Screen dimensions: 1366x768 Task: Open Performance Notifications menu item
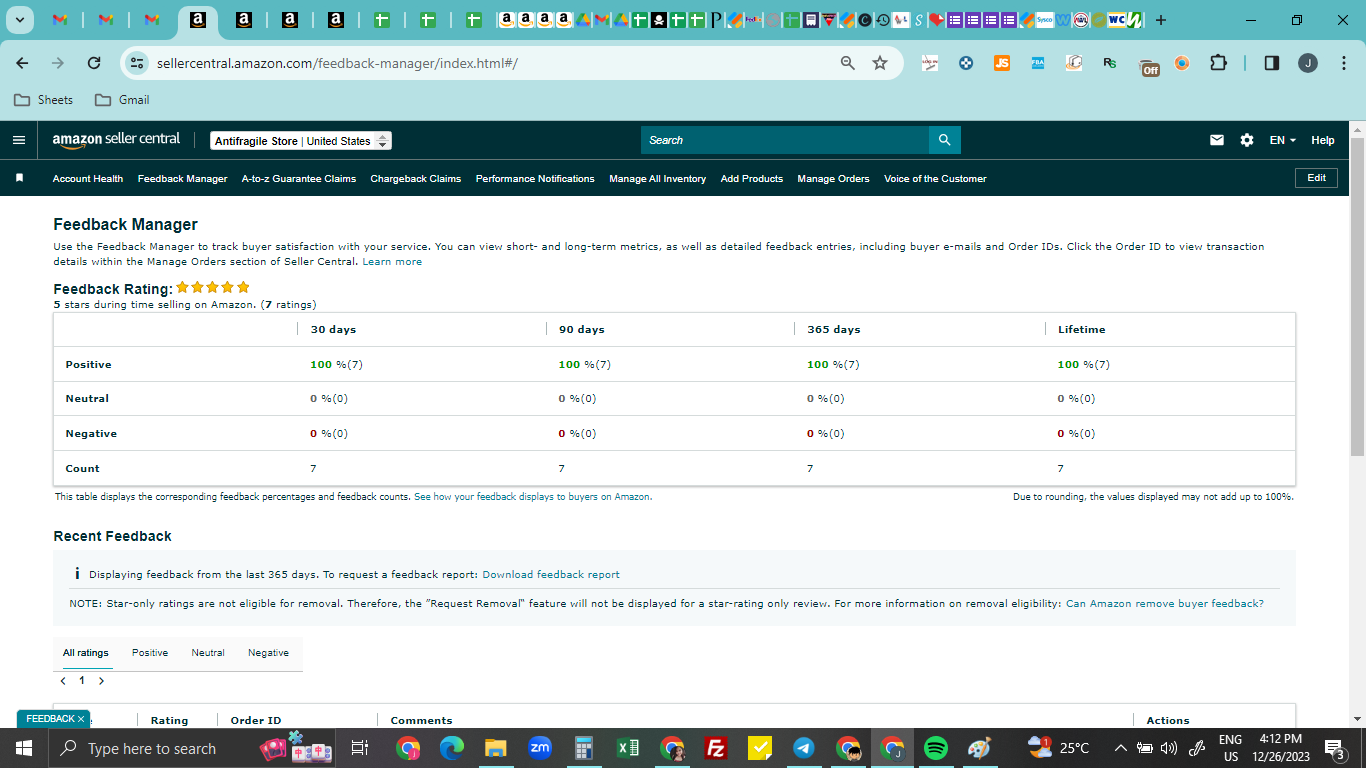click(x=535, y=178)
